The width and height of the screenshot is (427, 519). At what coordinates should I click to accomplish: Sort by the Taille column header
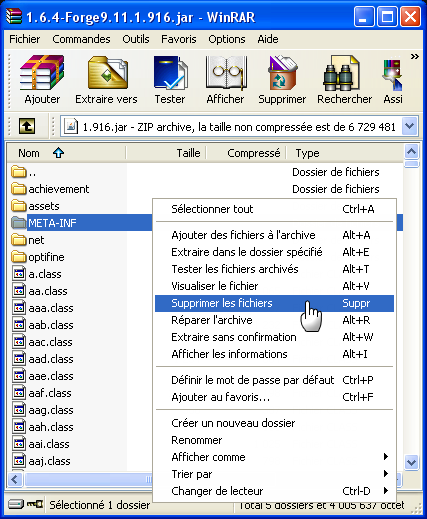(166, 153)
